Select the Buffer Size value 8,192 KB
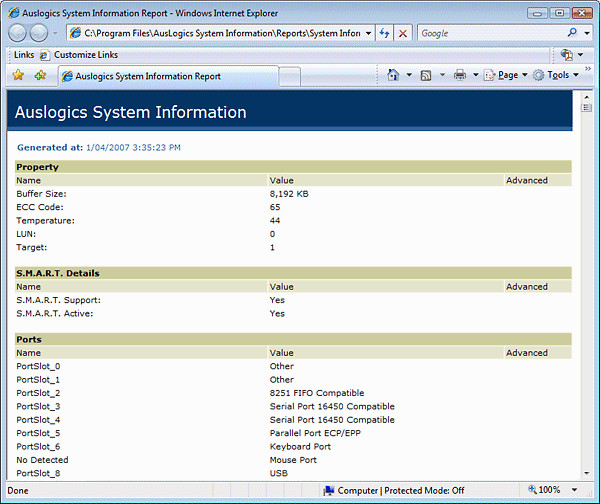Screen dimensions: 600x504 coord(289,194)
